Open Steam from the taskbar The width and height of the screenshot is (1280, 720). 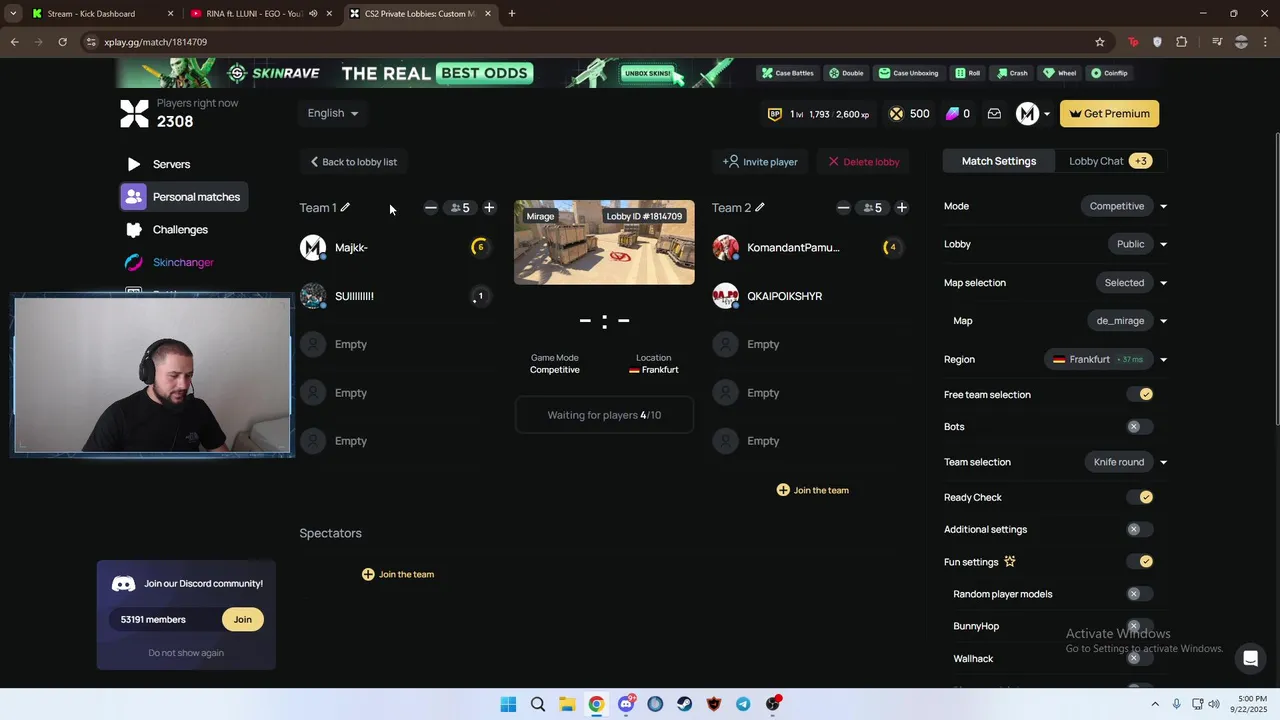click(x=685, y=704)
